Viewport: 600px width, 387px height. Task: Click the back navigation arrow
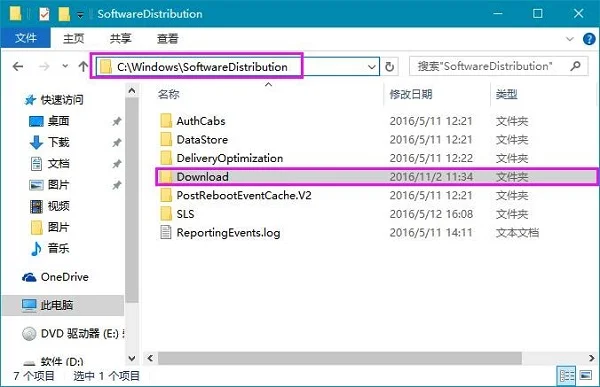18,67
